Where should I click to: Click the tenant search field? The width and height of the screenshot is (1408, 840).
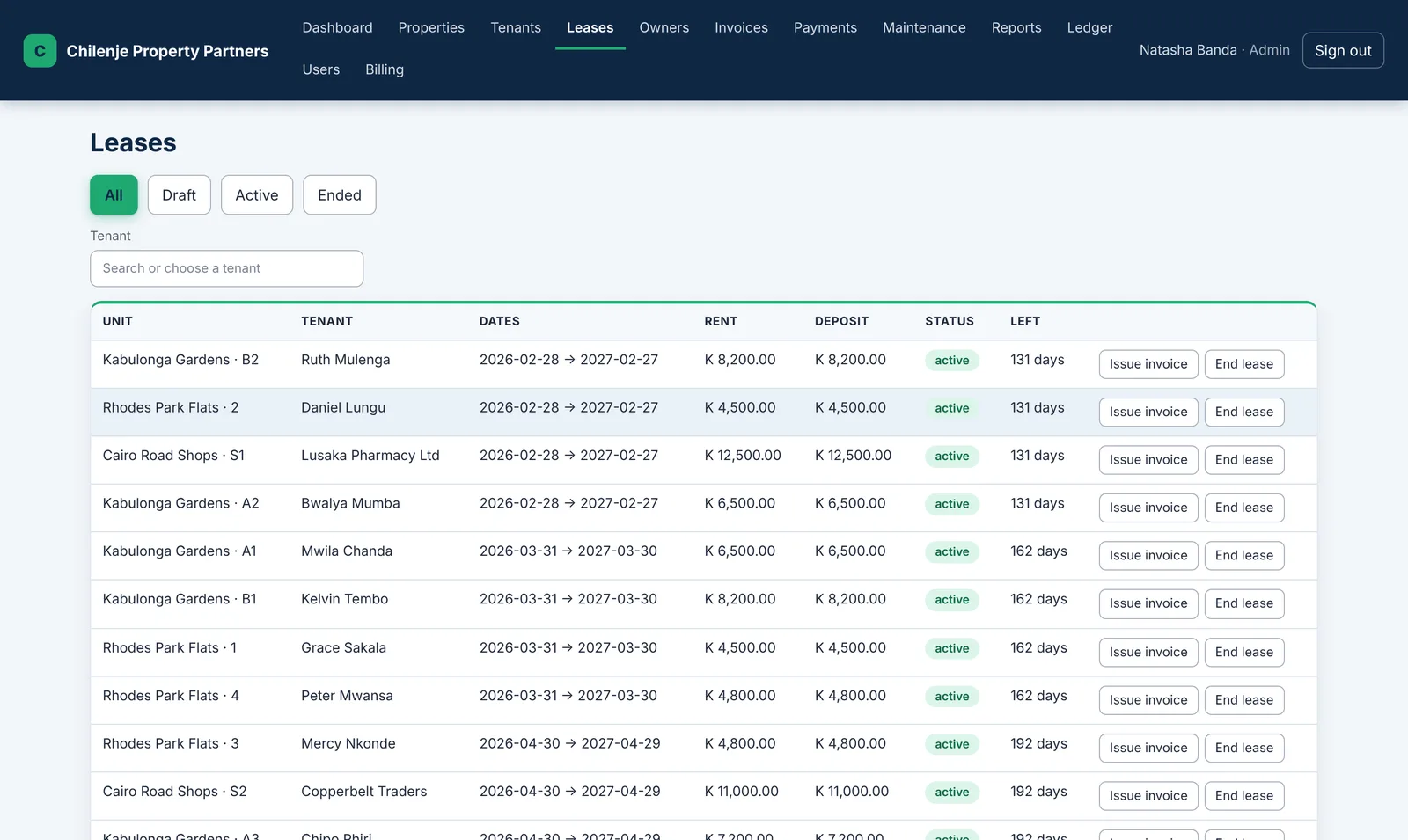[226, 268]
